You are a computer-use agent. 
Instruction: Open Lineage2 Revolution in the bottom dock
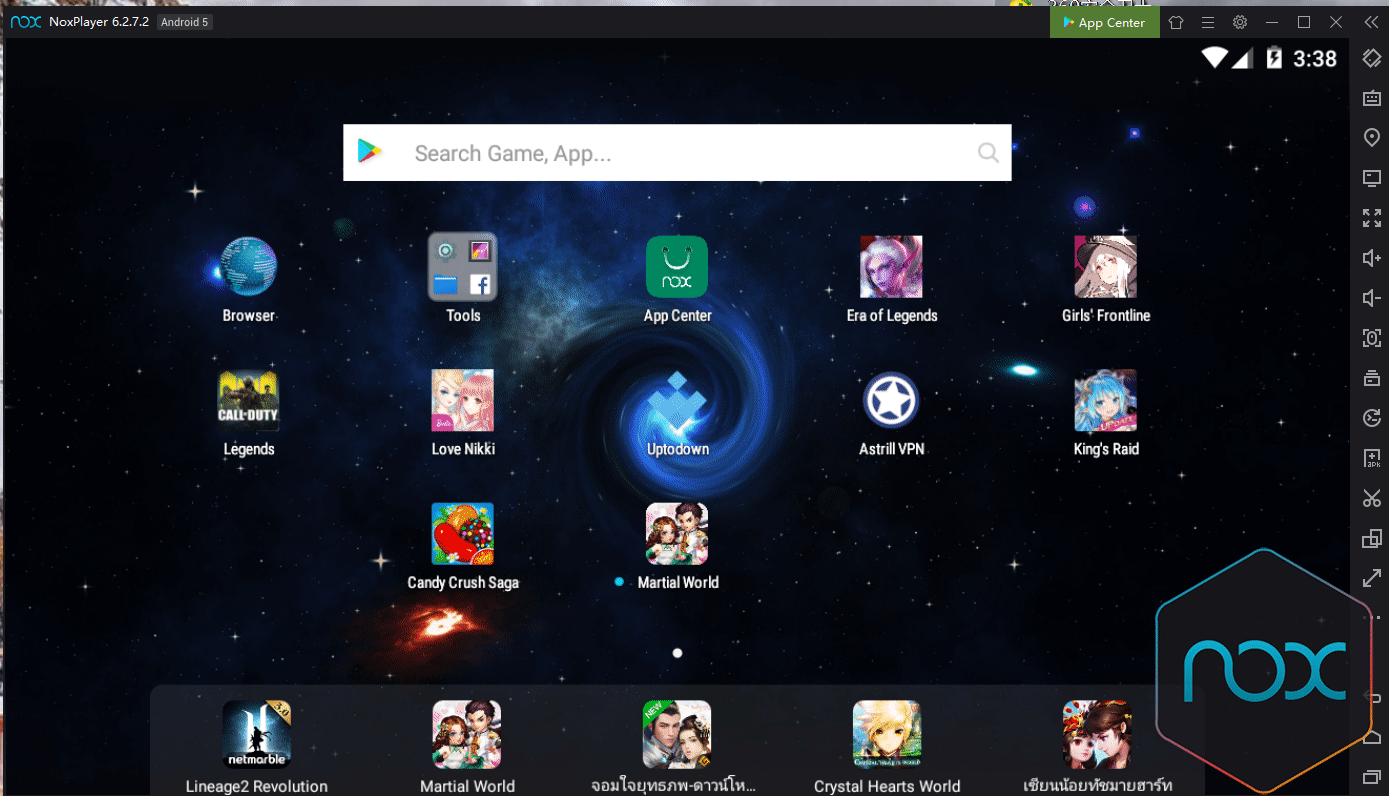click(256, 734)
